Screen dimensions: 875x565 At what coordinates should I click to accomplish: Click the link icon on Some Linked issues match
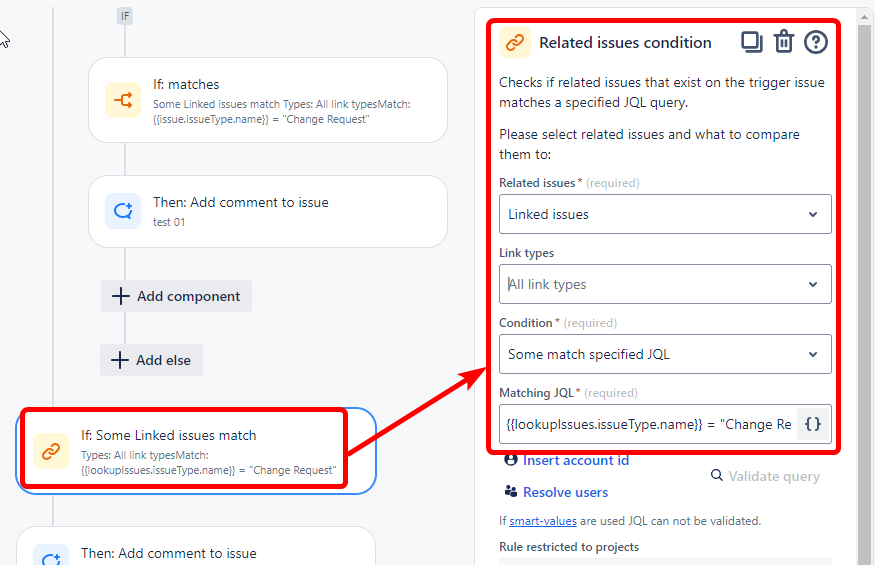pos(51,451)
